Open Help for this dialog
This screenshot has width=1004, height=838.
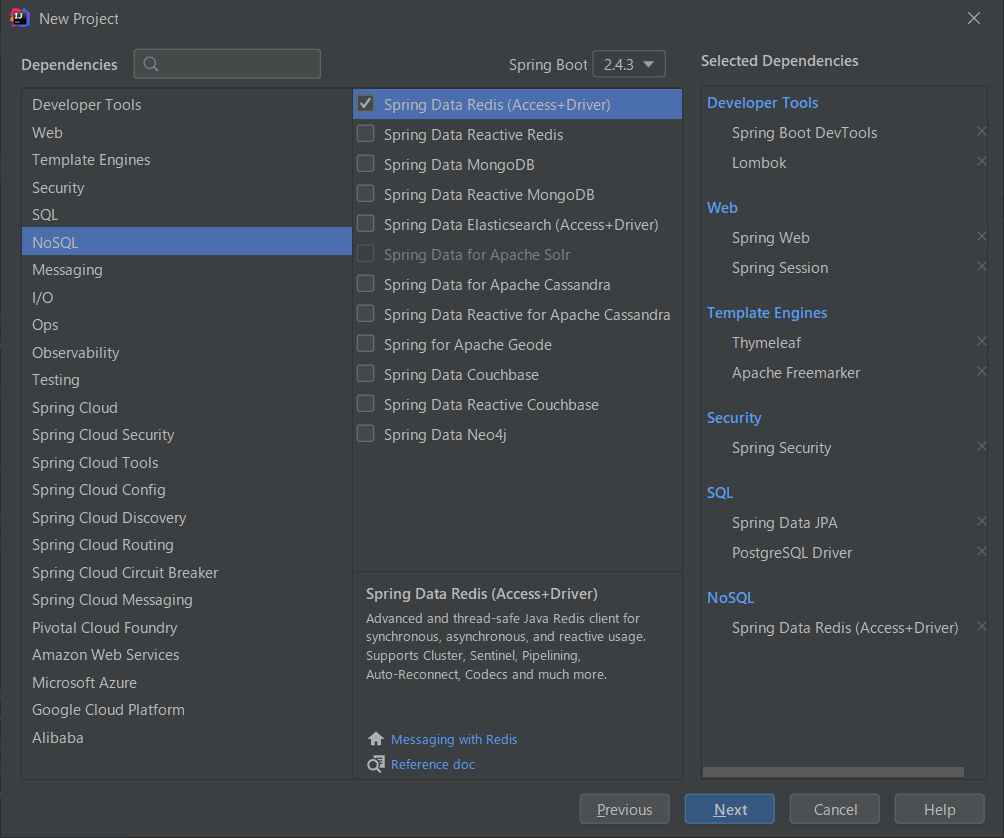tap(939, 809)
